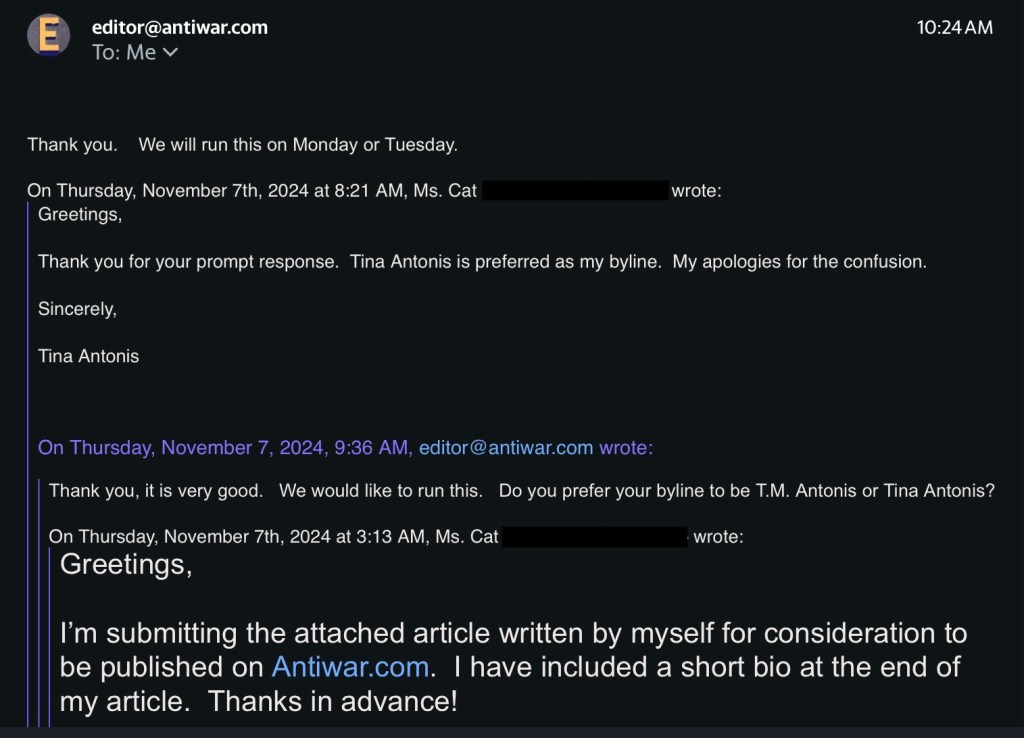
Task: Click the redacted address beside 8:21 AM
Action: [575, 190]
